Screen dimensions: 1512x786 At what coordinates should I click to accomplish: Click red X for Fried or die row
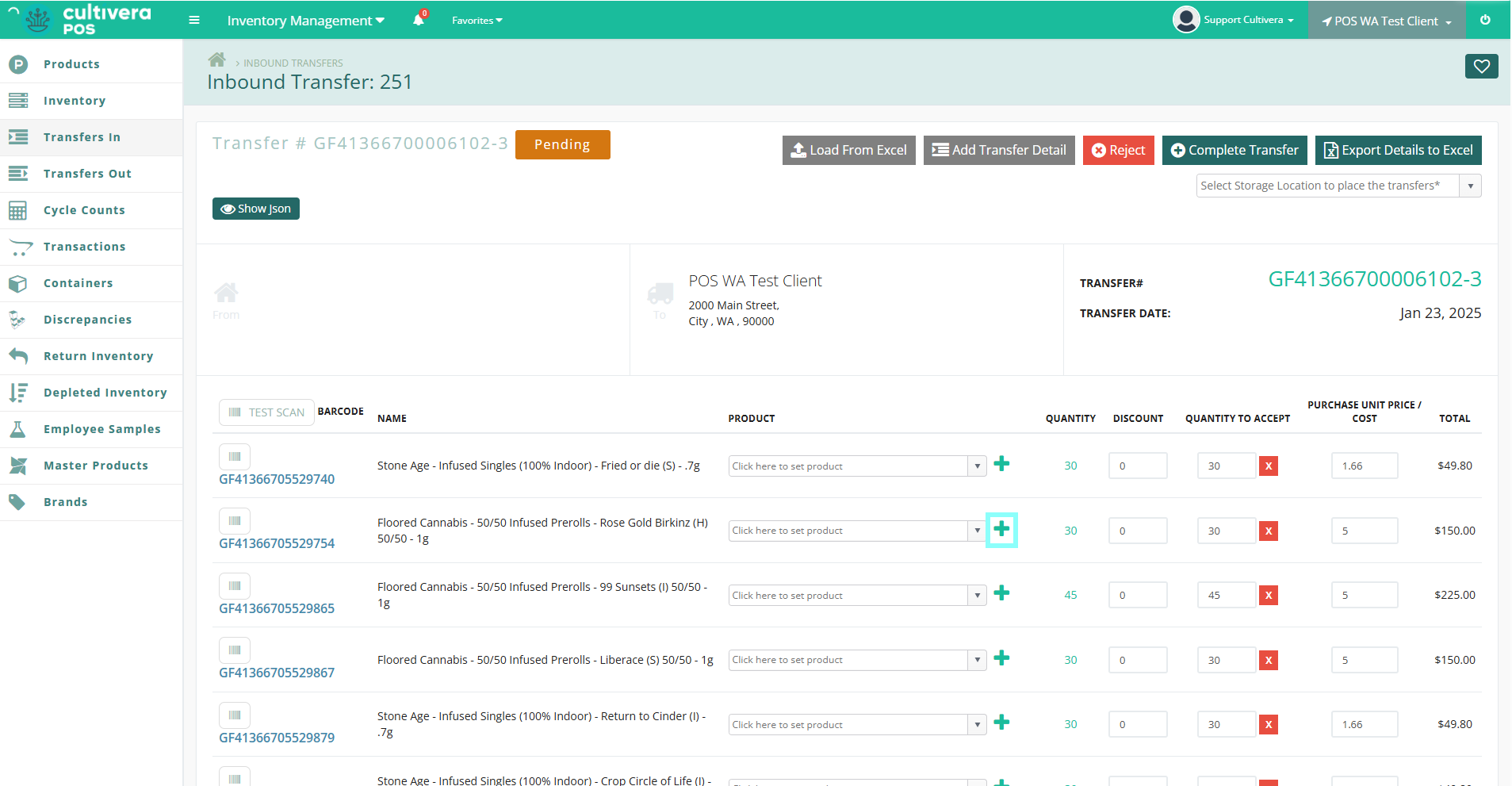[1269, 466]
